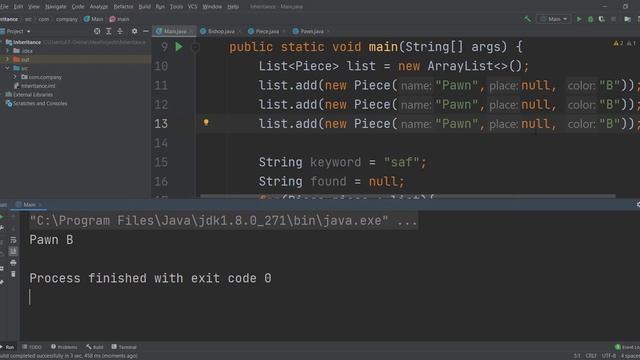Image resolution: width=640 pixels, height=360 pixels.
Task: Click the "Pawn B" output line in console
Action: (x=51, y=240)
